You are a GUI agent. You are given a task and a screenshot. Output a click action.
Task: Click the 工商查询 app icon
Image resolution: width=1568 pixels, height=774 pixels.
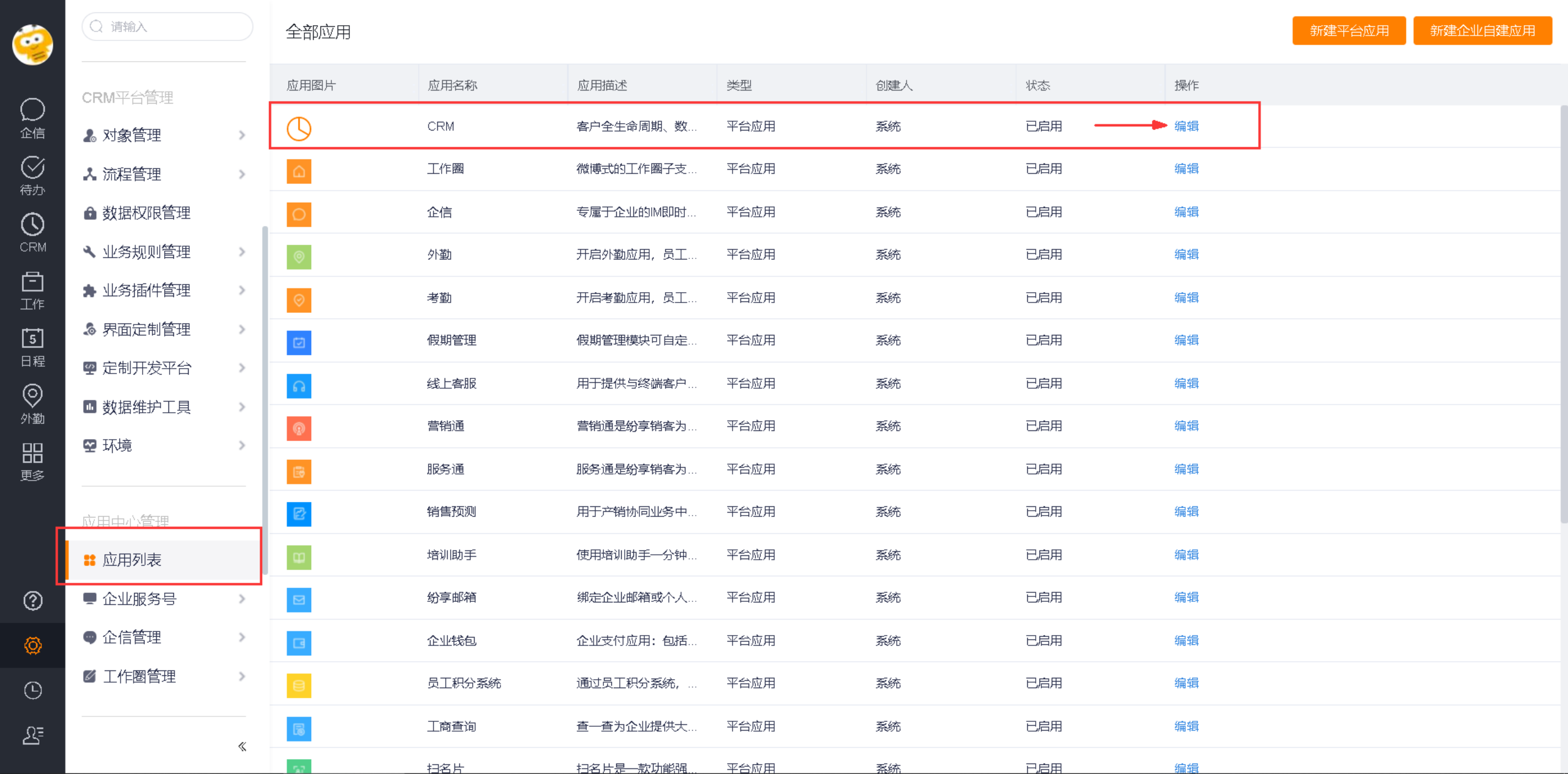[x=299, y=729]
